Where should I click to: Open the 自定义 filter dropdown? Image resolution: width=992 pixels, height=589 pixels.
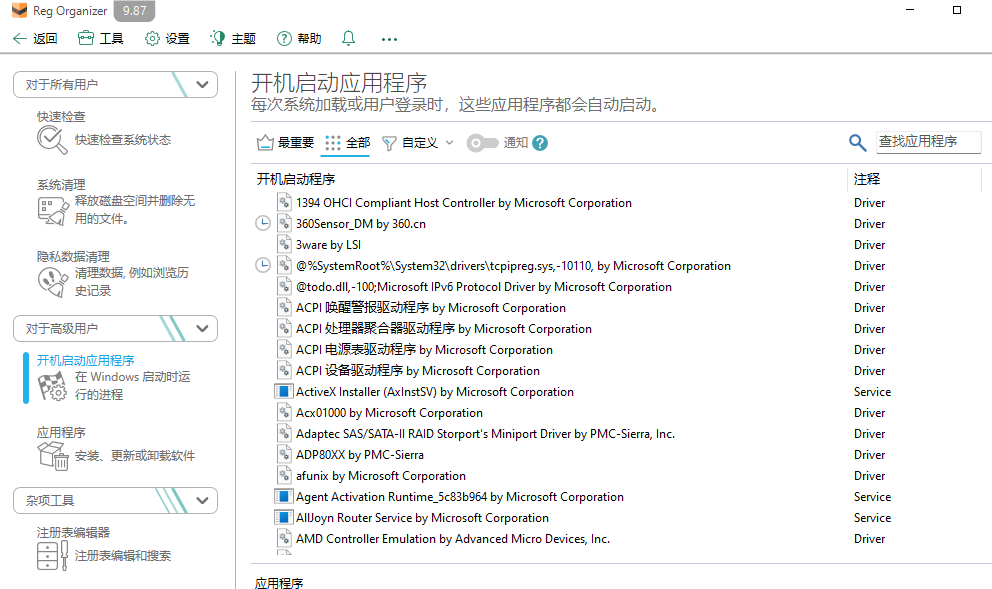pyautogui.click(x=418, y=143)
